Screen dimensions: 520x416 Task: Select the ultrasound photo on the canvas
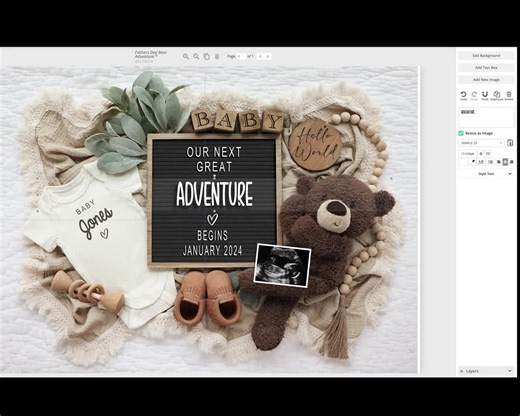[x=282, y=265]
